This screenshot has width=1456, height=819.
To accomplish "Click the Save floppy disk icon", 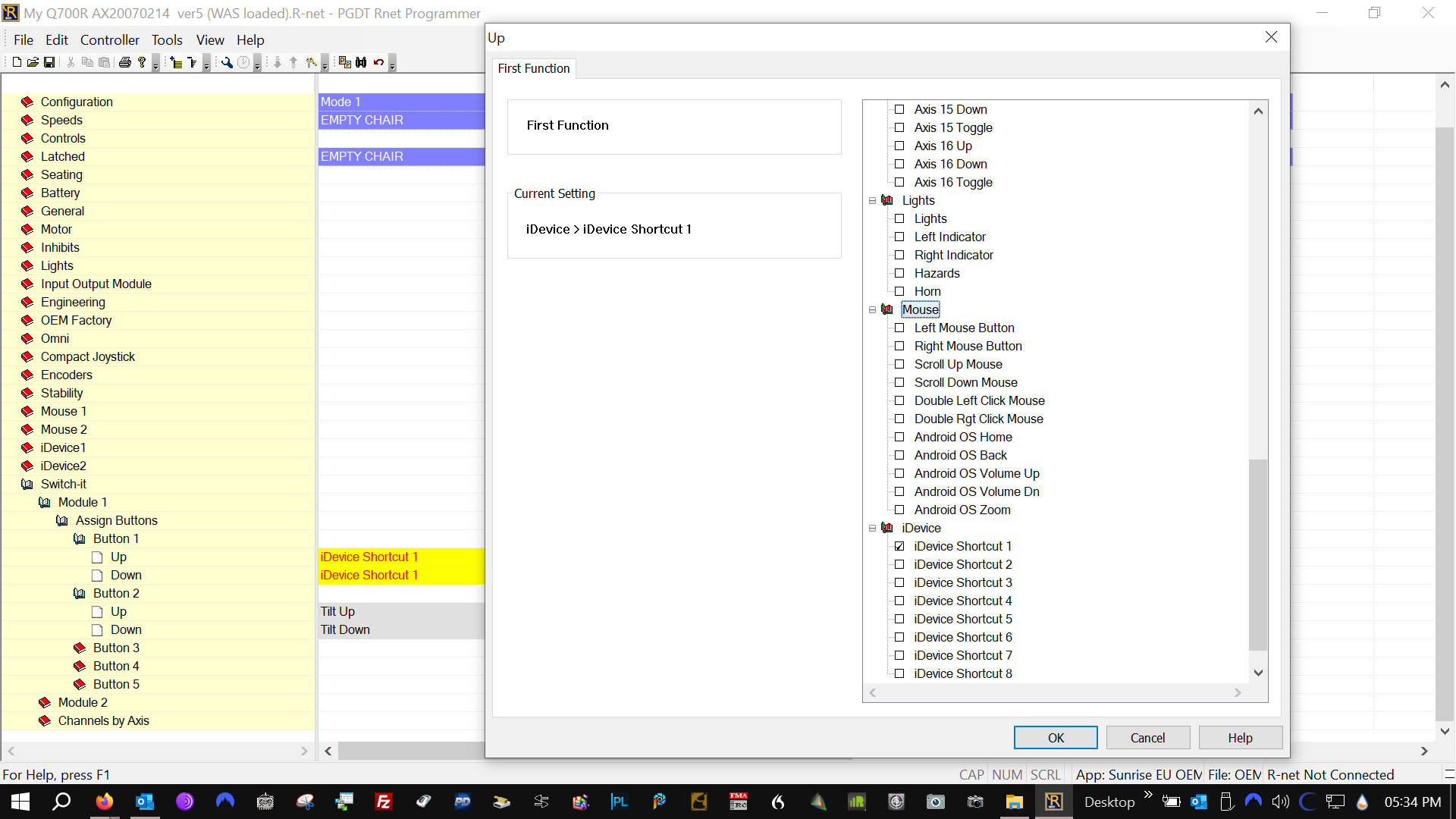I will 49,62.
